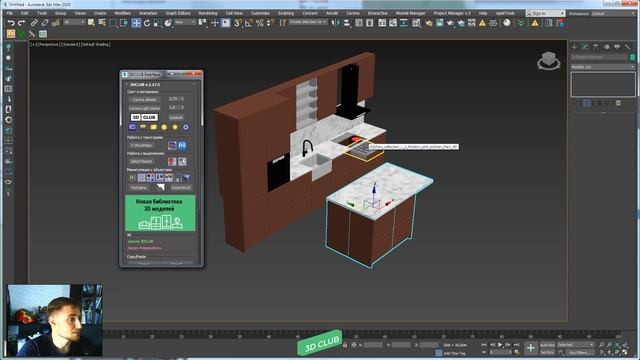Open the reference coordinate system dropdown
The height and width of the screenshot is (360, 640).
point(185,22)
